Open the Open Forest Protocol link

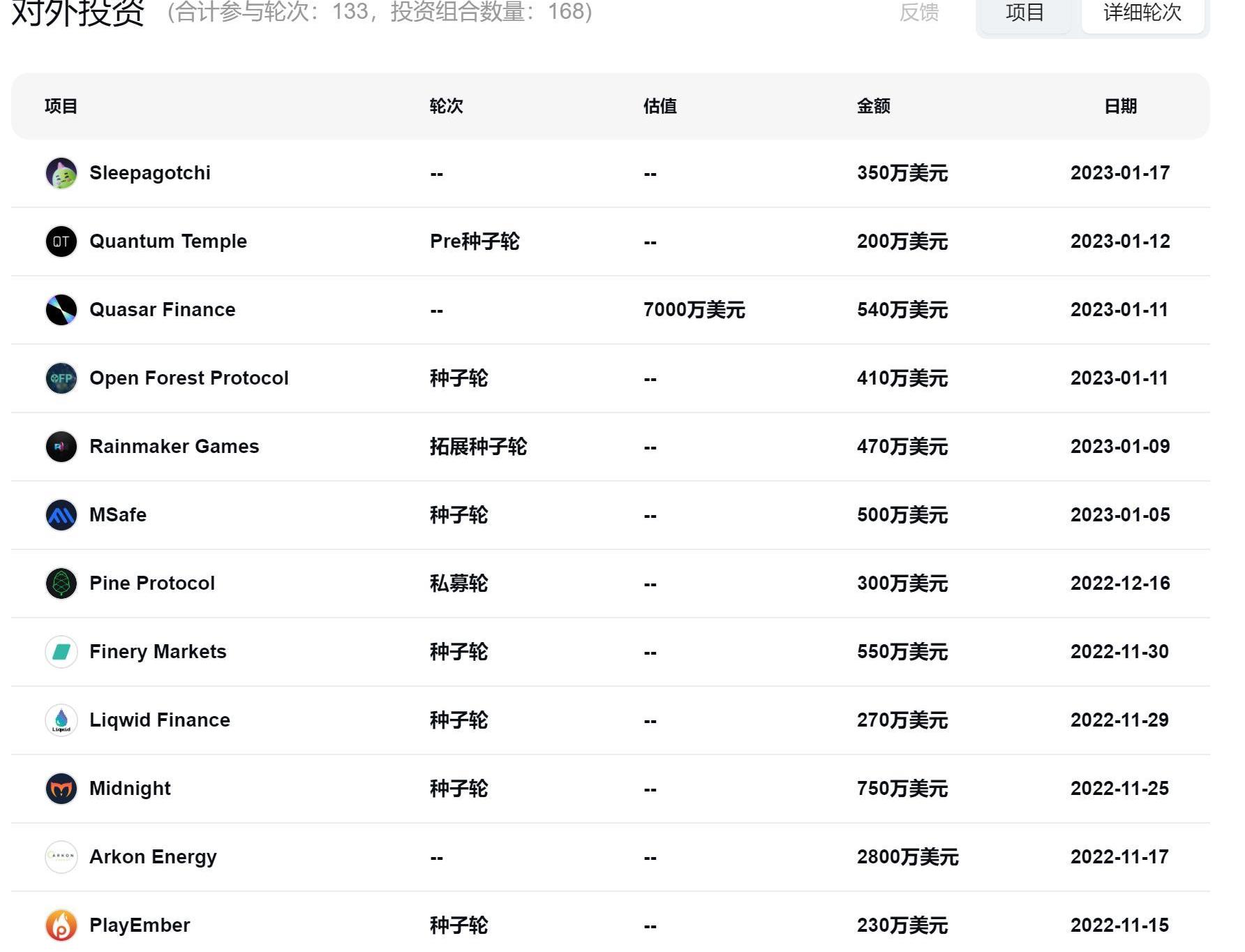189,378
